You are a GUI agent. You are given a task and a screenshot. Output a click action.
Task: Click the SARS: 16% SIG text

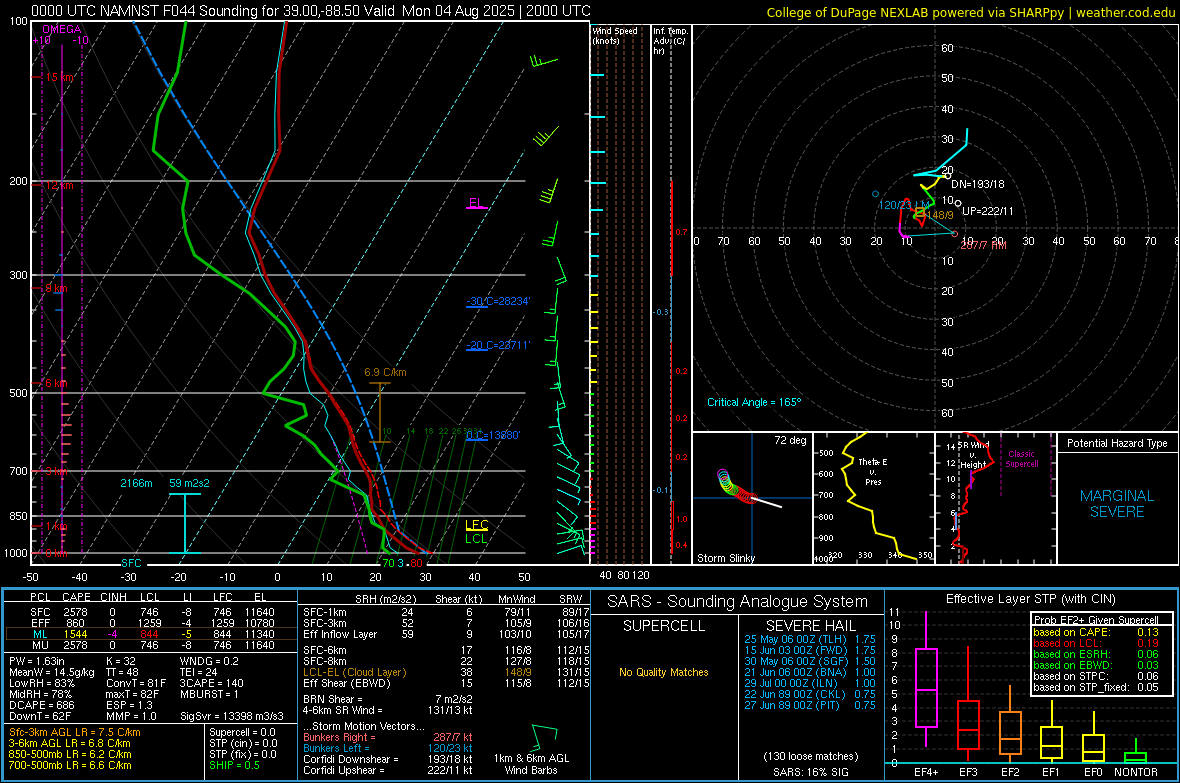(810, 772)
